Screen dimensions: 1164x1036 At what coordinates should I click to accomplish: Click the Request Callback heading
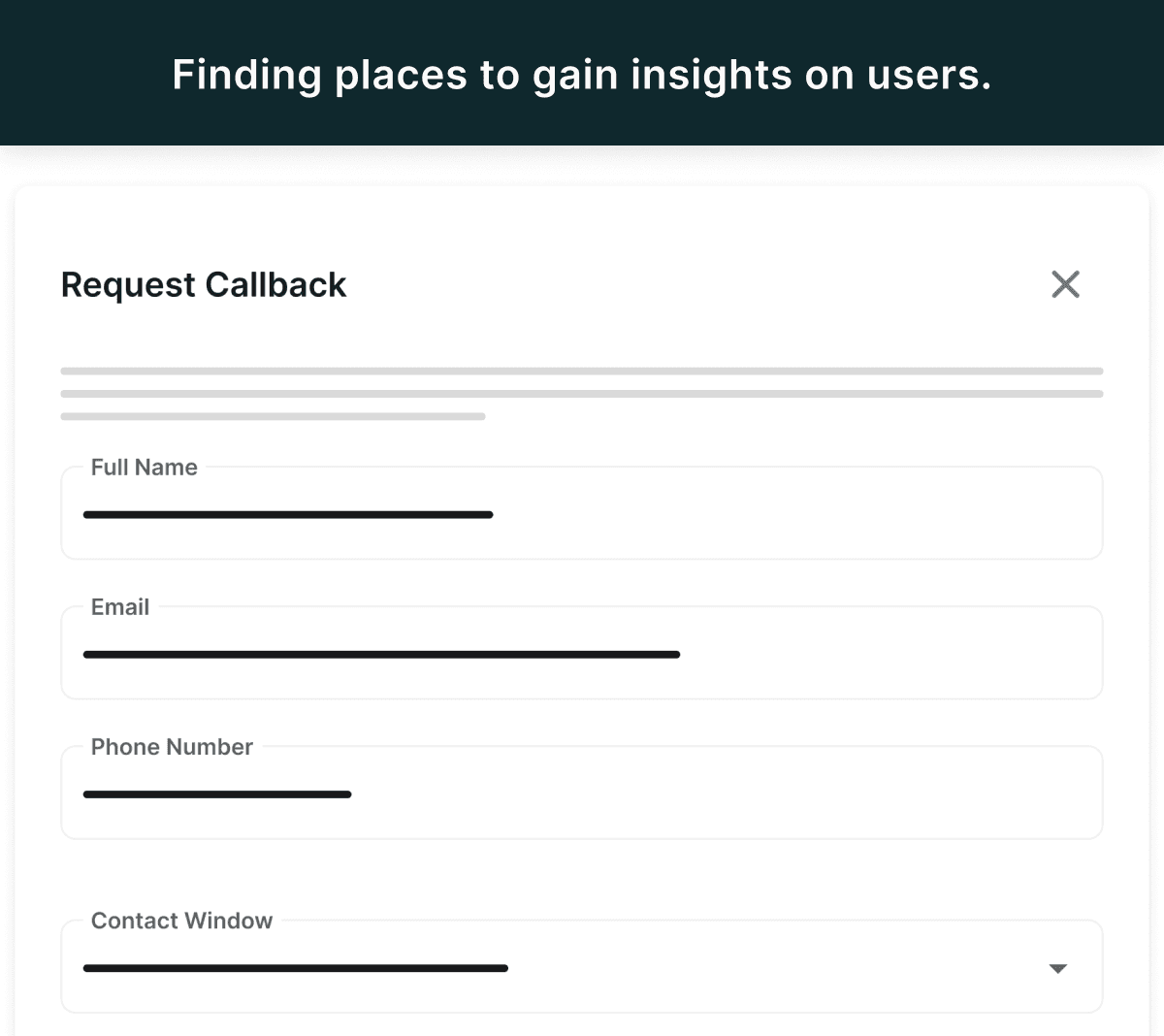coord(204,285)
